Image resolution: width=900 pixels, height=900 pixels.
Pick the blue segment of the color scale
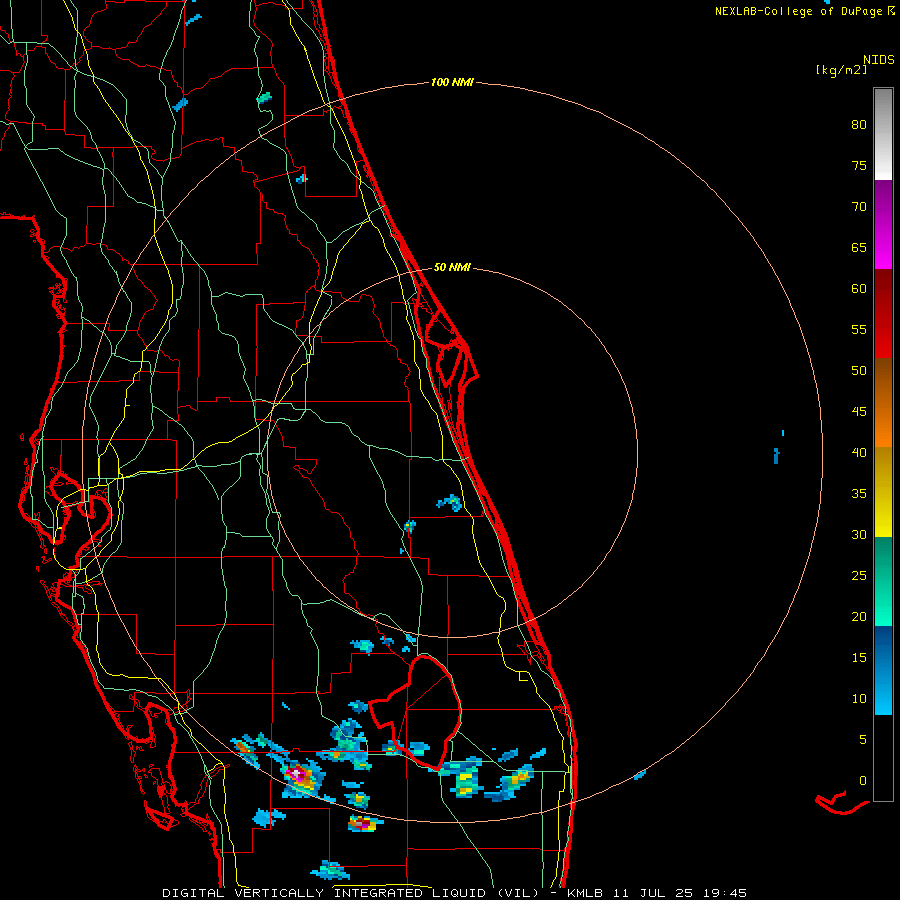883,670
